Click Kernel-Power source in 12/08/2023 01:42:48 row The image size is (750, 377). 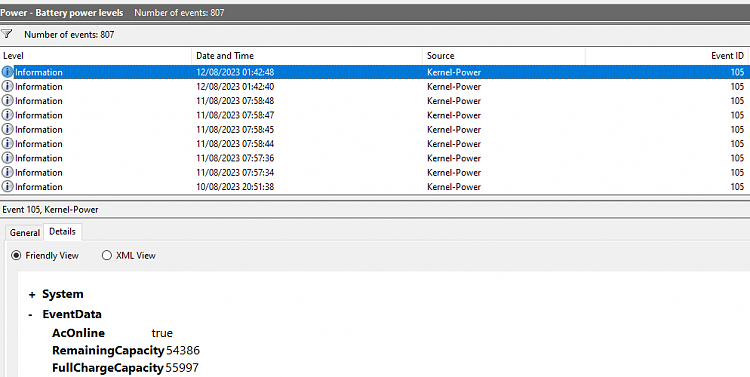click(x=454, y=72)
